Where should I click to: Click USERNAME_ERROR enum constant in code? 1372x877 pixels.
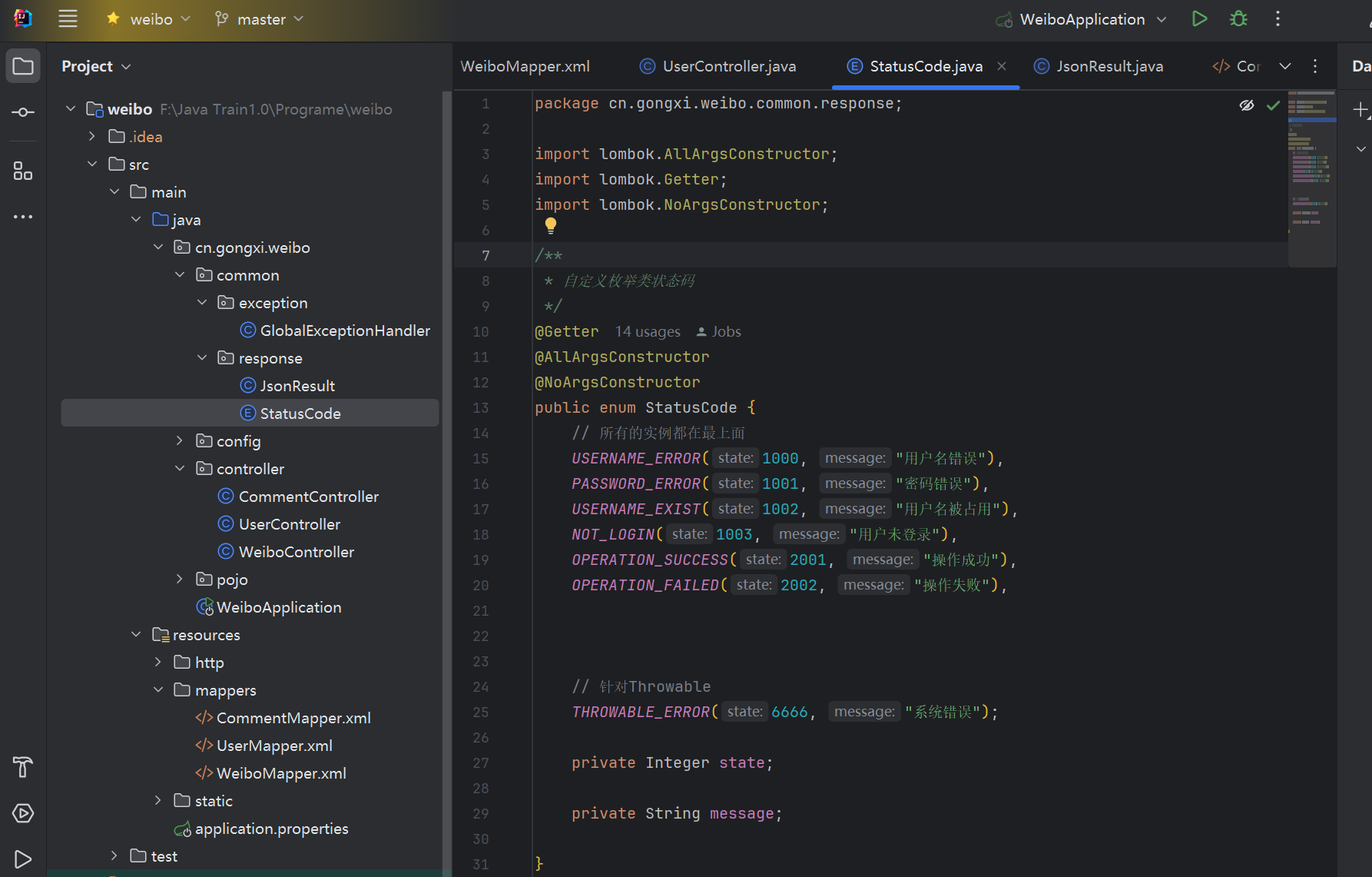pos(635,458)
